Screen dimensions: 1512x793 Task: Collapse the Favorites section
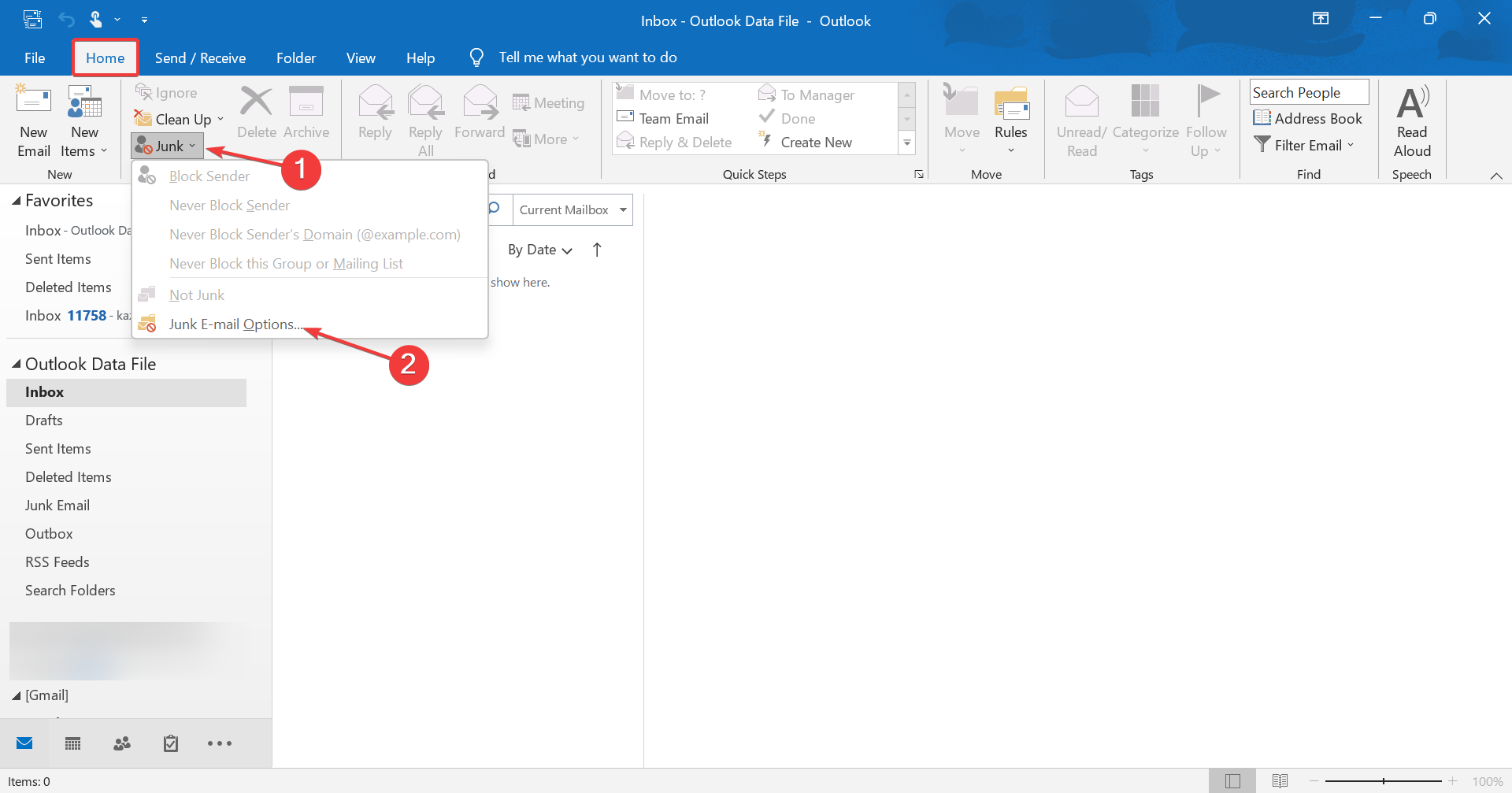coord(16,201)
